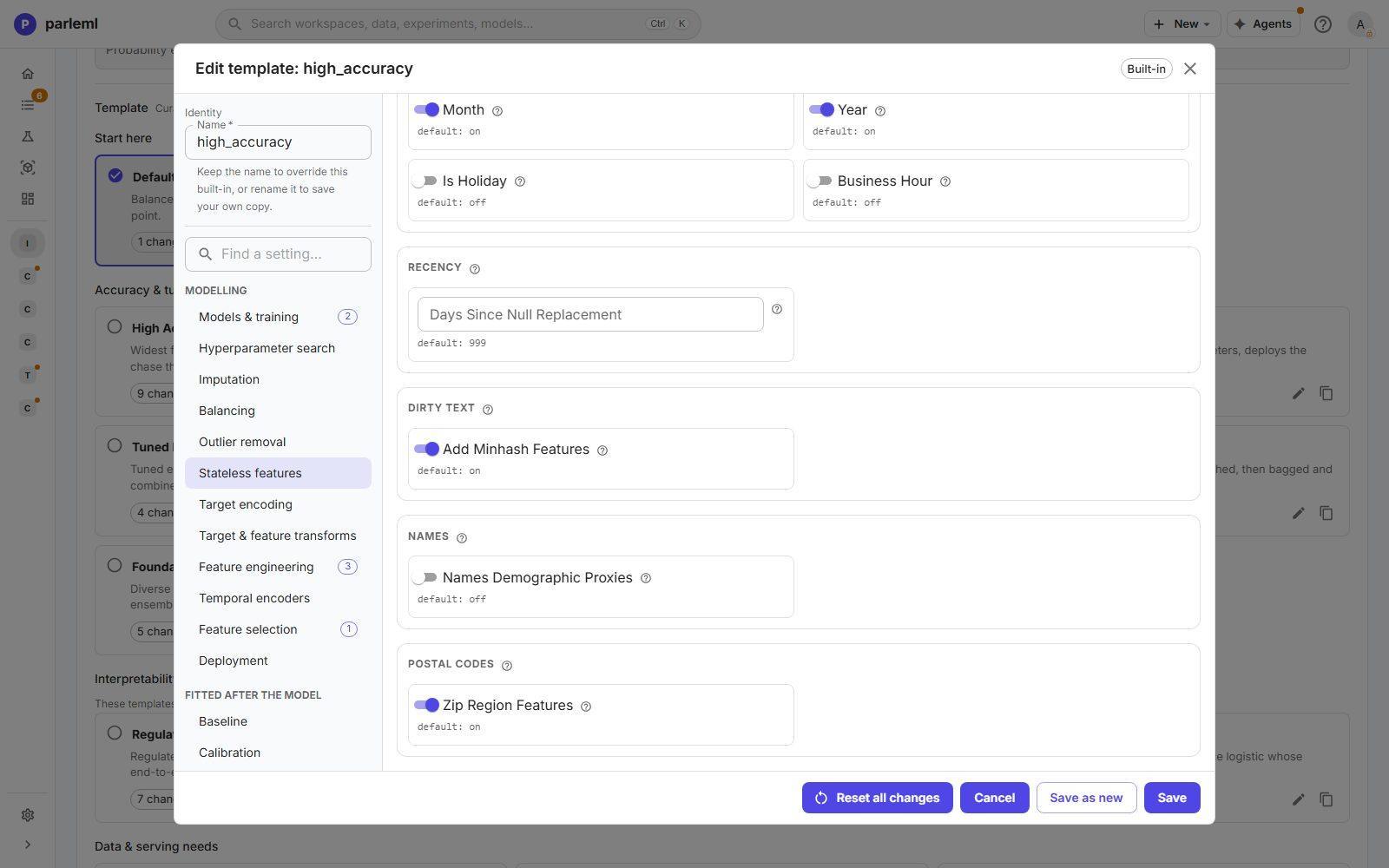Open the New dropdown in top bar
Screen dimensions: 1389x868
(1182, 24)
